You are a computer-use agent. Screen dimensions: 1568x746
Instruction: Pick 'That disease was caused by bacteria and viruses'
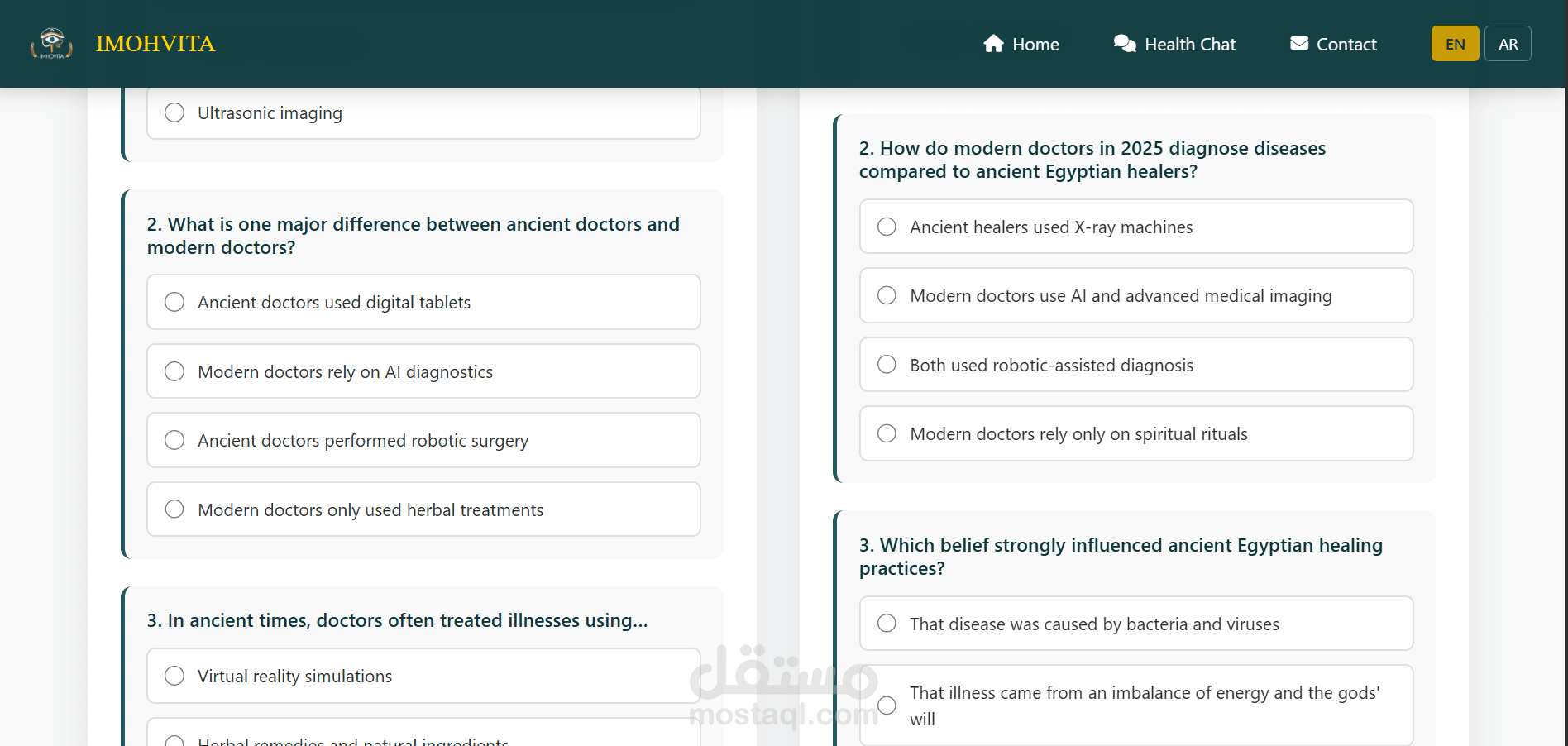tap(887, 624)
